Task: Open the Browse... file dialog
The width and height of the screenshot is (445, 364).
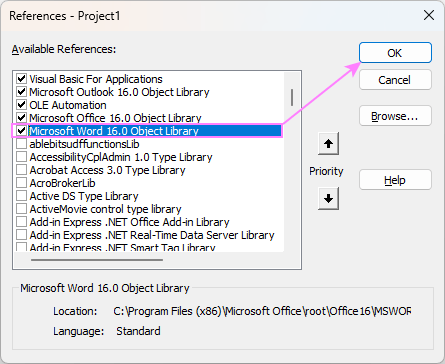Action: click(395, 116)
